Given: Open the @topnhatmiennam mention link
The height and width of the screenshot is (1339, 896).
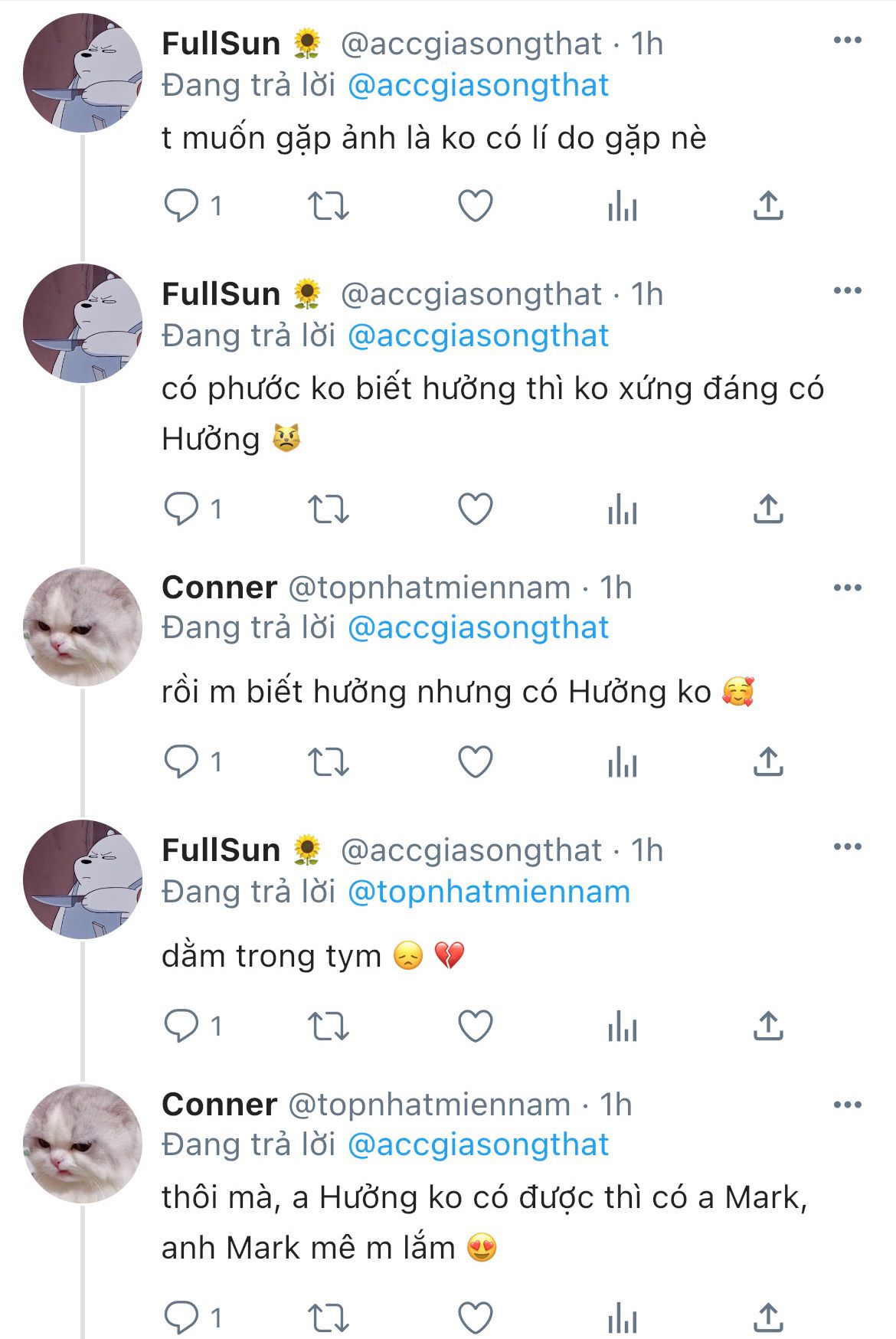Looking at the screenshot, I should click(x=489, y=892).
